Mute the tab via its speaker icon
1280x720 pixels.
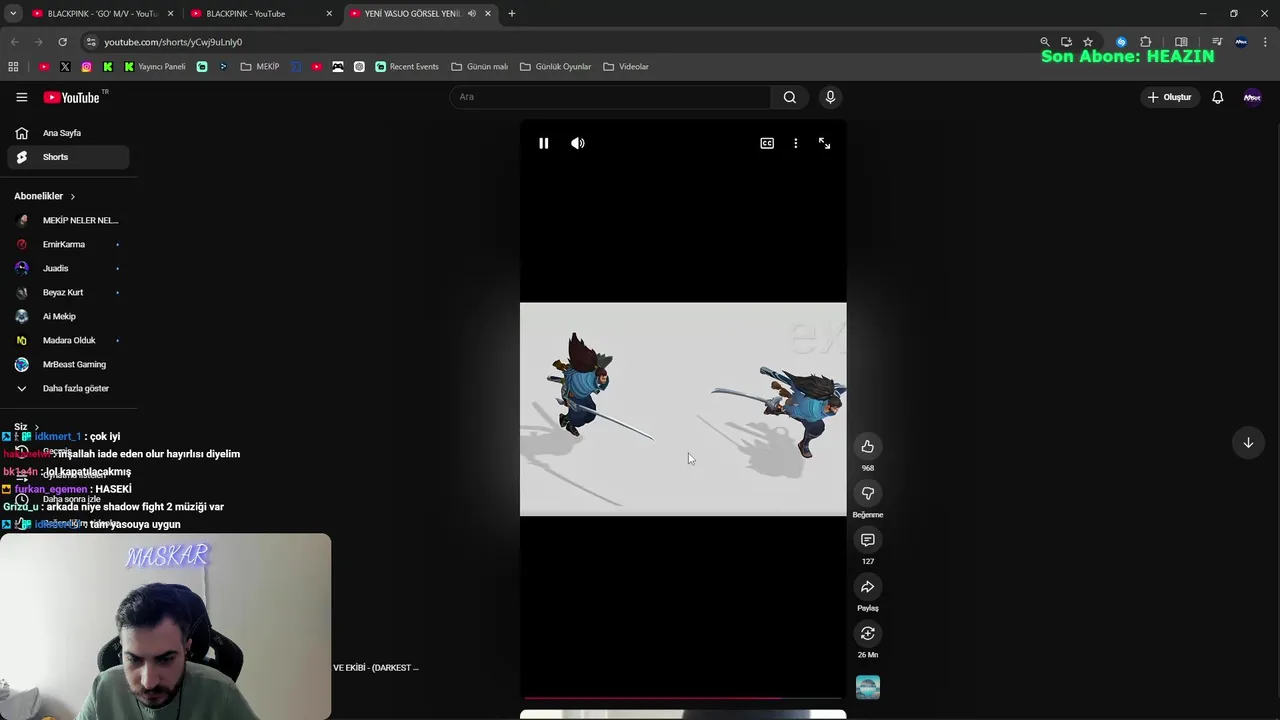pyautogui.click(x=472, y=13)
